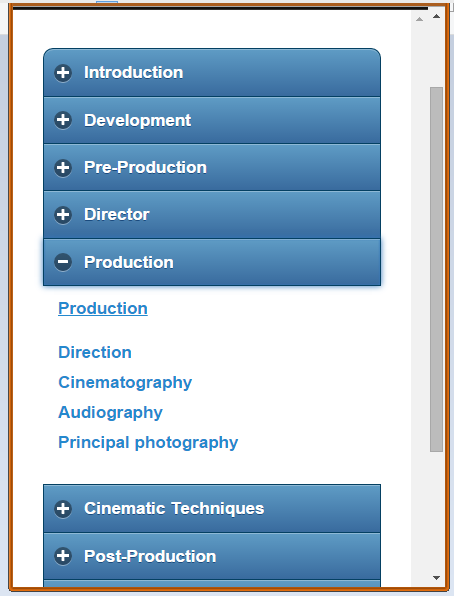The width and height of the screenshot is (454, 596).
Task: Expand the Introduction accordion section
Action: 212,73
